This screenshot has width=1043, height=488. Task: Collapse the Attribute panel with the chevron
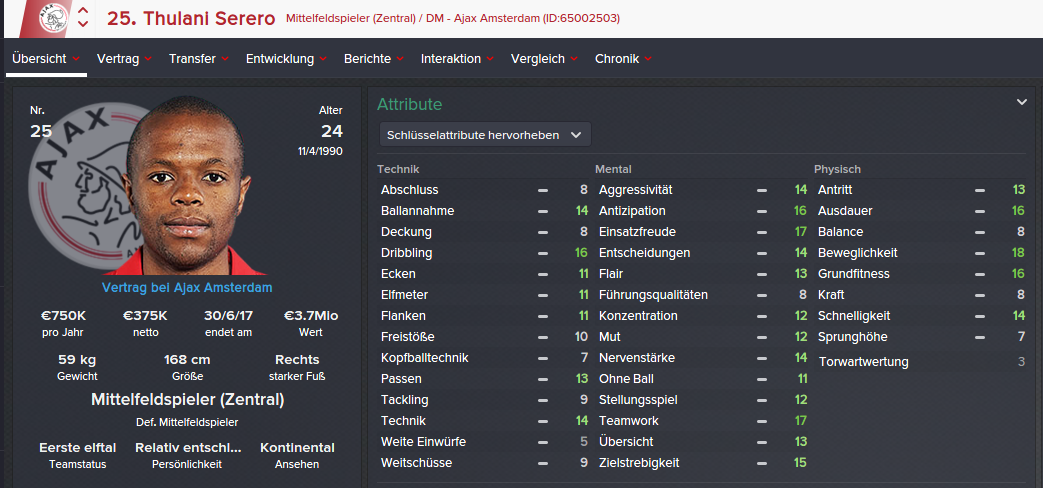tap(1022, 102)
